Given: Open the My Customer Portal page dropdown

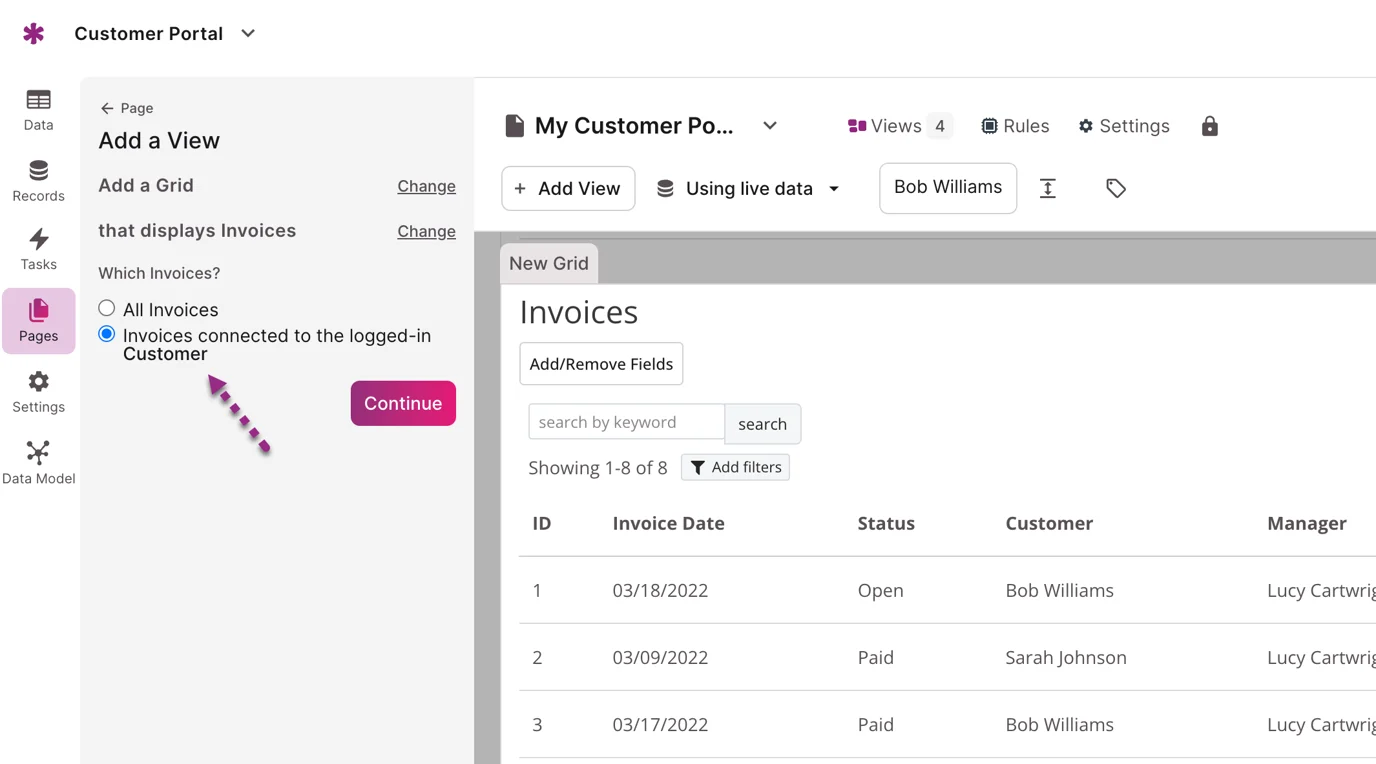Looking at the screenshot, I should pos(769,126).
